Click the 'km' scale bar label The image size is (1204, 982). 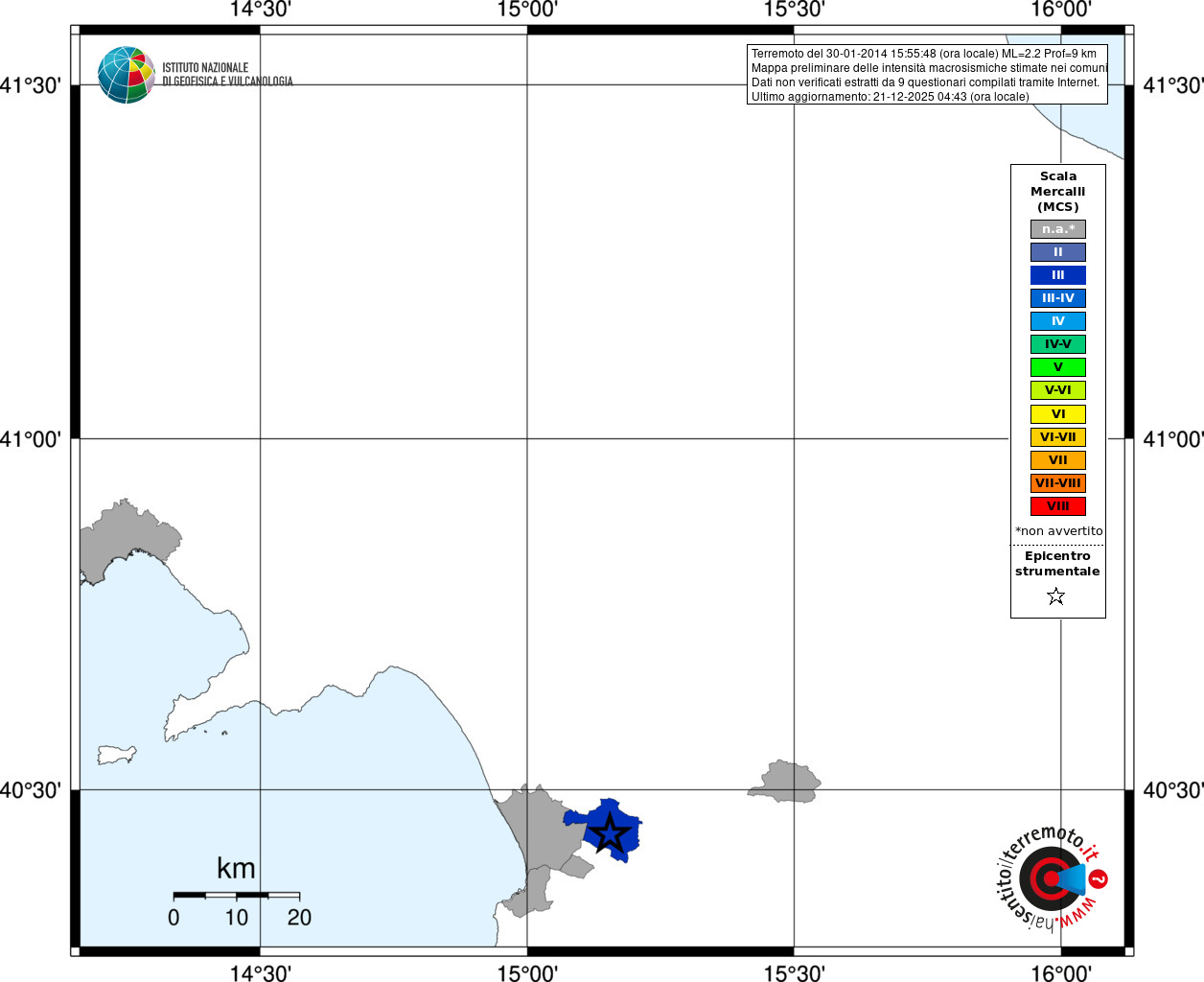point(236,869)
